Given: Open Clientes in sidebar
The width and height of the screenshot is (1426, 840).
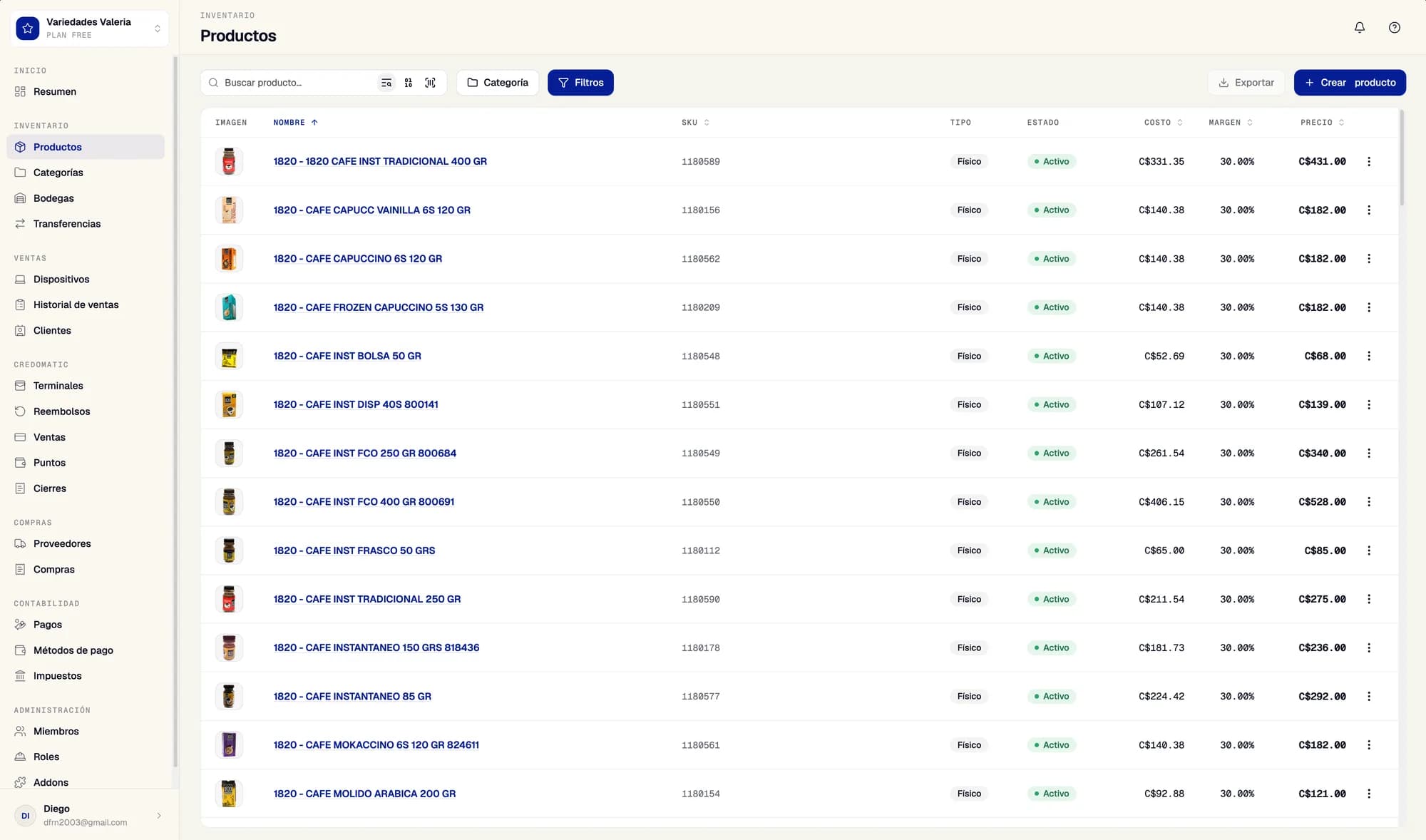Looking at the screenshot, I should [86, 331].
